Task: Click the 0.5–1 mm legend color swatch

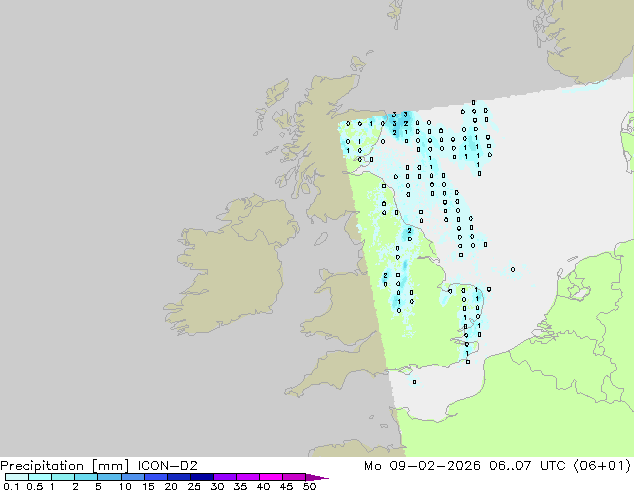Action: pyautogui.click(x=40, y=477)
